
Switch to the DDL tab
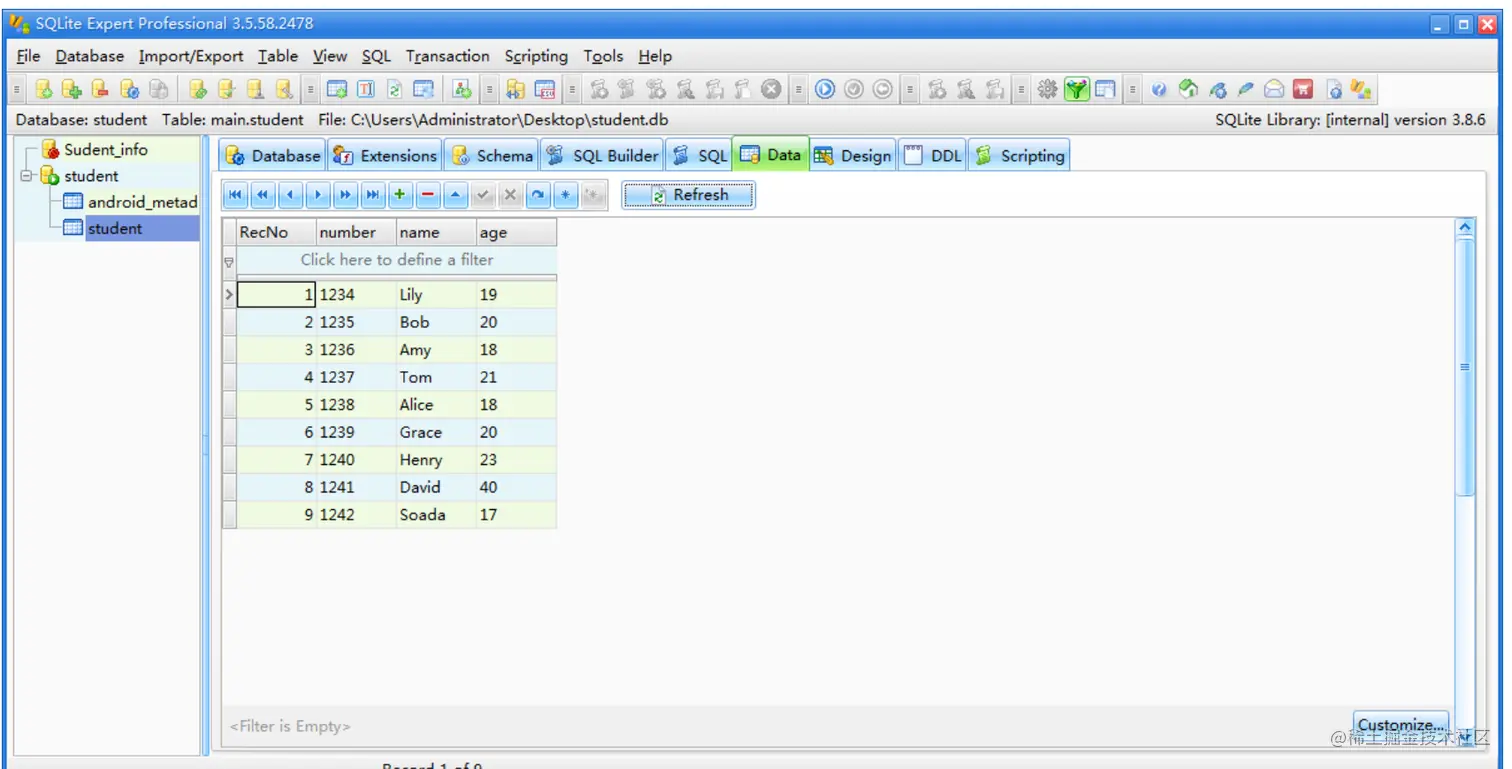tap(932, 155)
